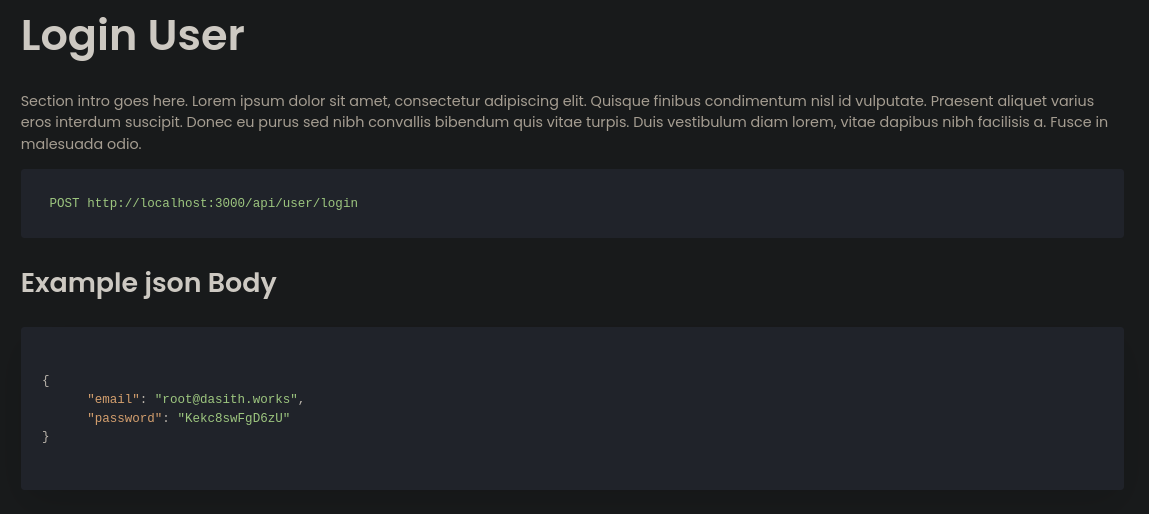Screen dimensions: 1149x514
Task: Click the "/api/user/login" path segment
Action: point(301,203)
